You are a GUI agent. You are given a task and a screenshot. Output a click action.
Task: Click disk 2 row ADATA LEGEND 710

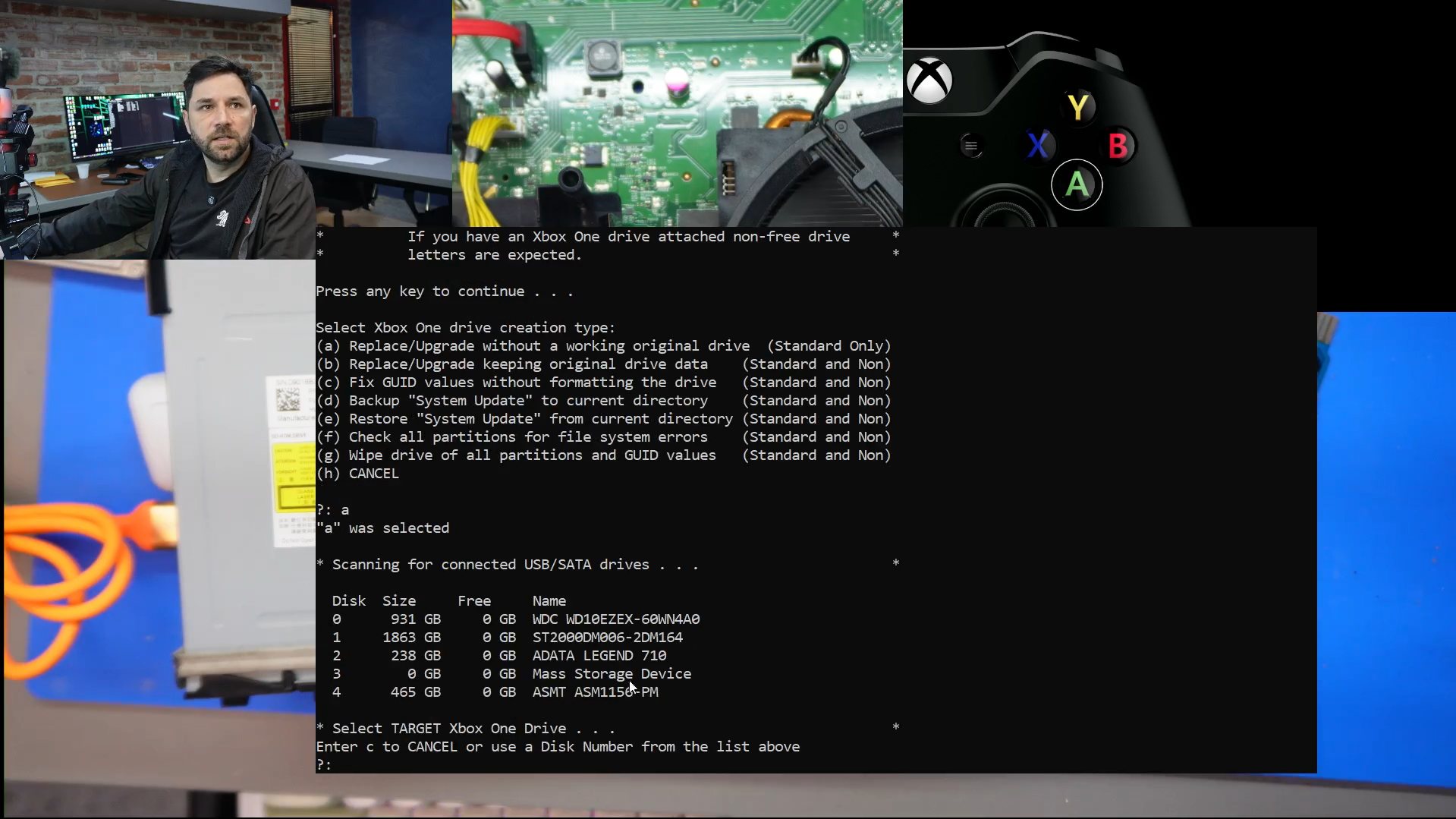[x=499, y=656]
